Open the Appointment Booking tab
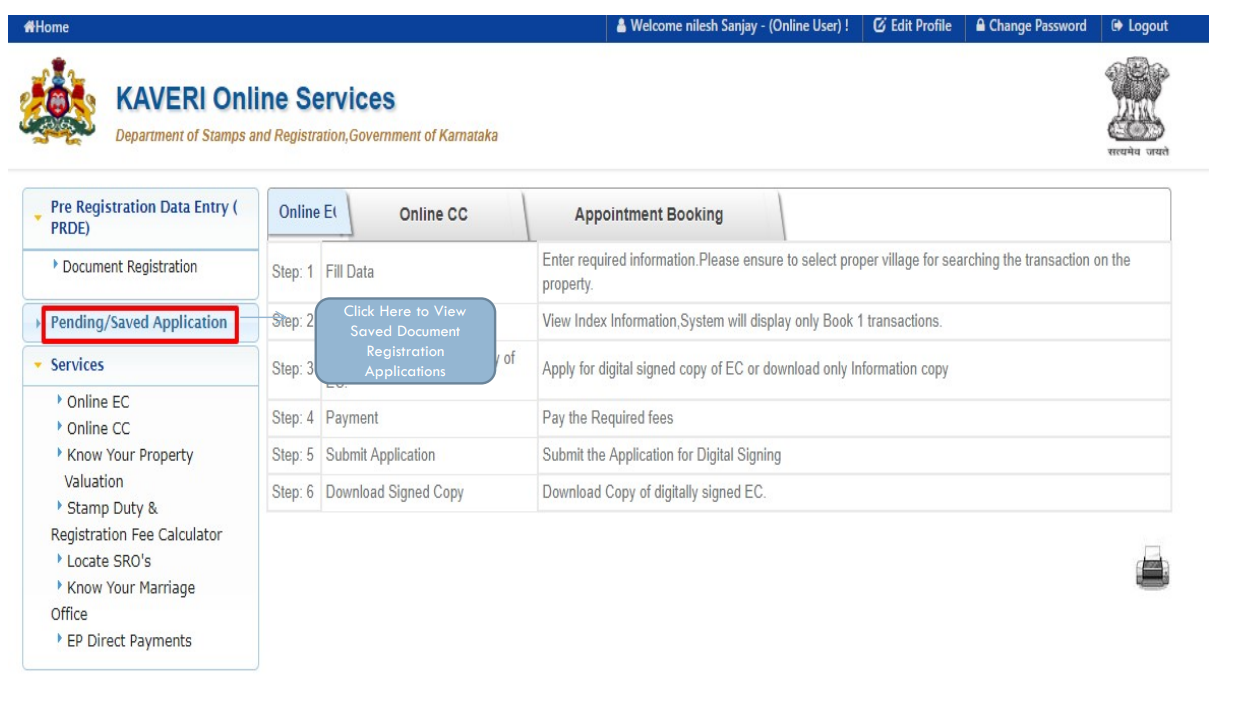The image size is (1242, 719). (x=647, y=214)
